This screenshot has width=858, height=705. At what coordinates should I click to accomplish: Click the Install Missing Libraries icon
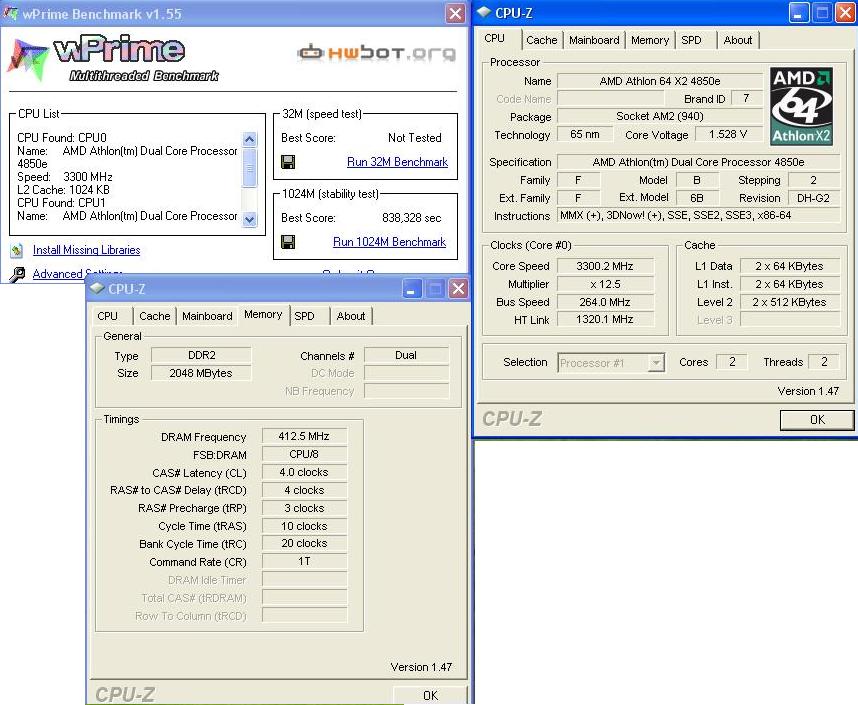(x=17, y=250)
